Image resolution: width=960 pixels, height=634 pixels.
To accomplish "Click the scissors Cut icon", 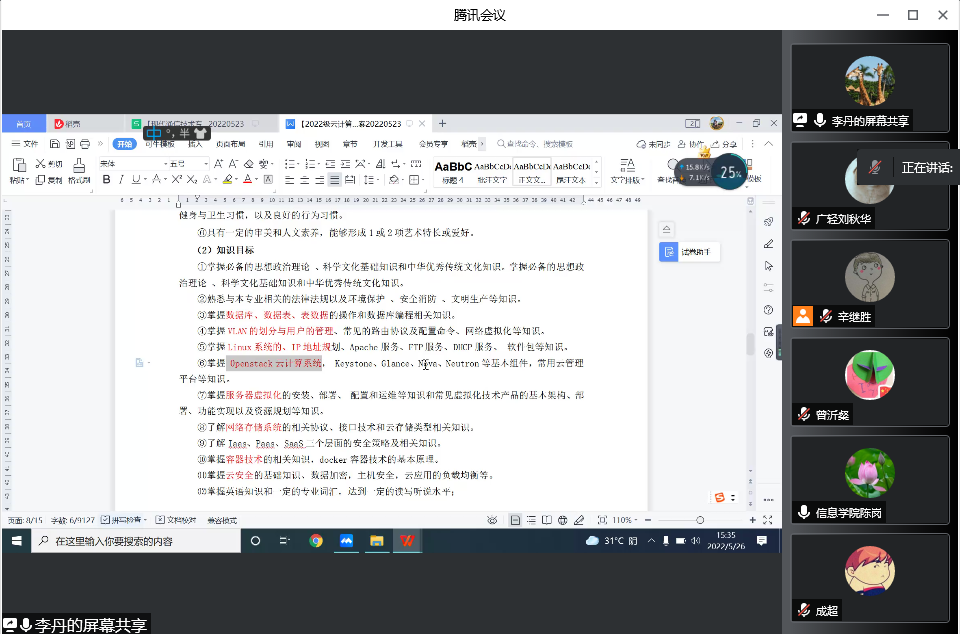I will (41, 163).
